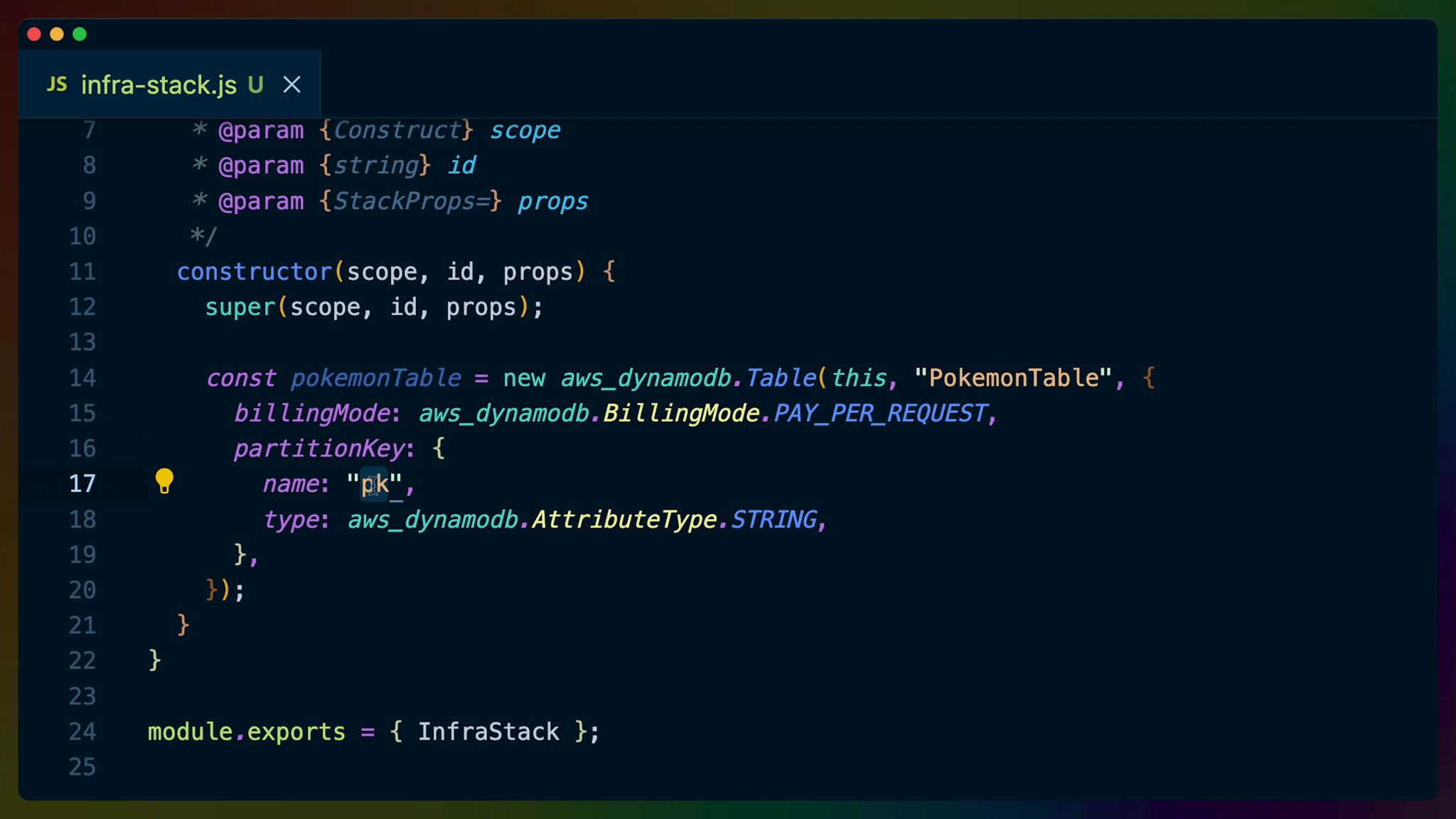This screenshot has width=1456, height=819.
Task: Click the "U" untracked status badge in tab
Action: 256,85
